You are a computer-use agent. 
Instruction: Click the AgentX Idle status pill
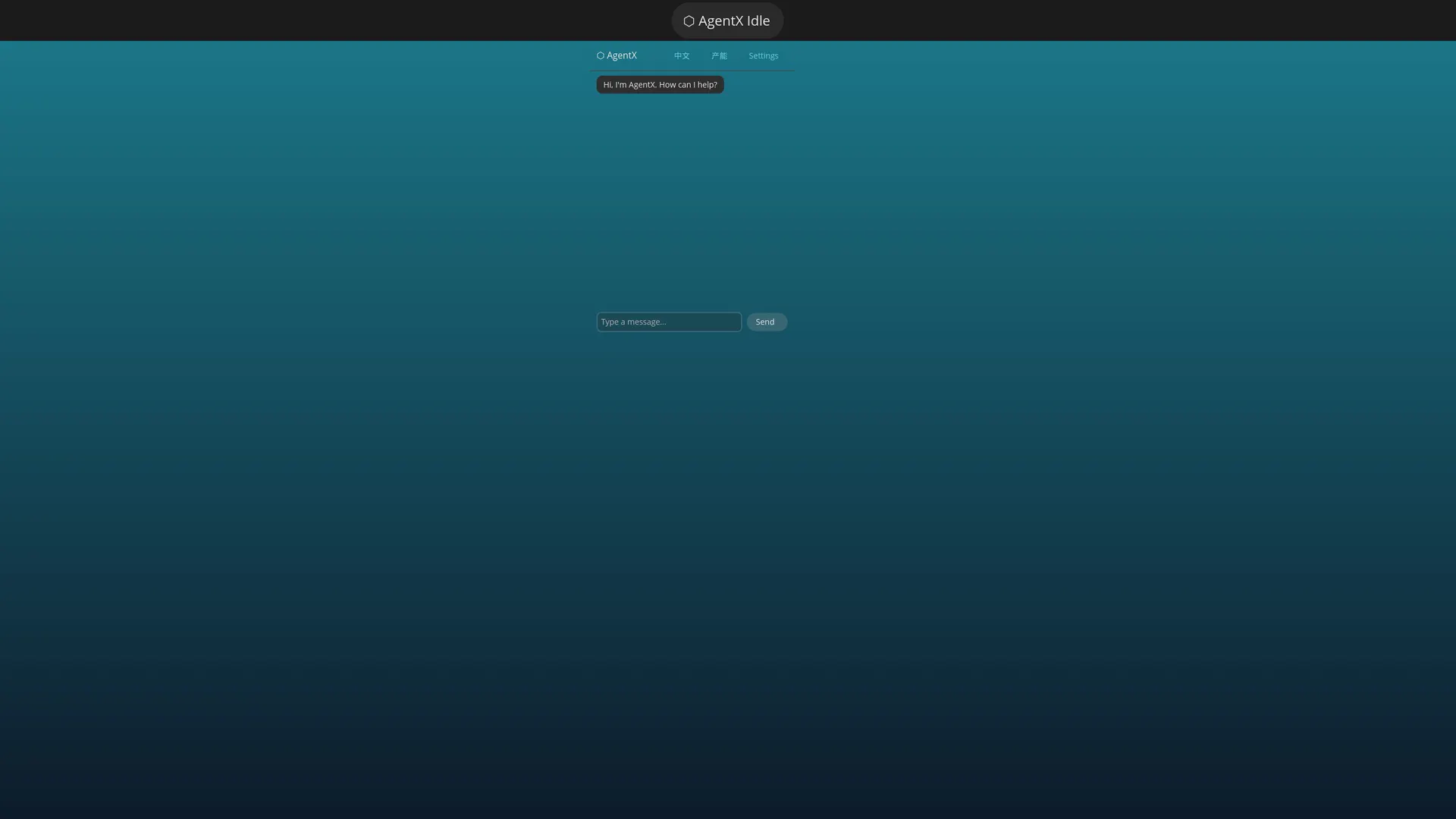tap(727, 20)
